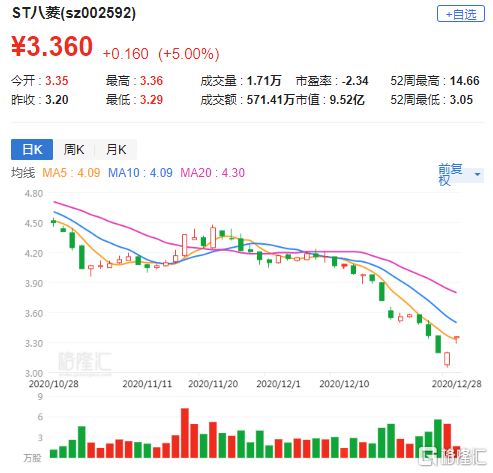Add ST八菱 to watchlist with +自选
The height and width of the screenshot is (473, 493).
[461, 14]
